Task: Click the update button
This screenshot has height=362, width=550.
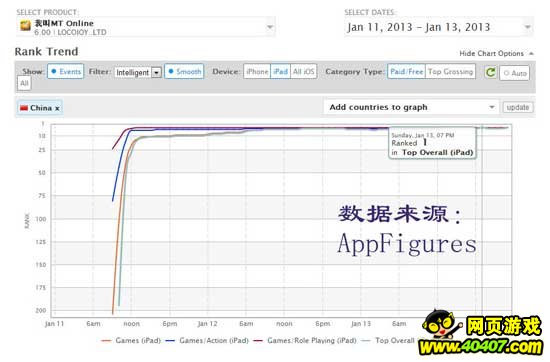Action: (x=518, y=107)
